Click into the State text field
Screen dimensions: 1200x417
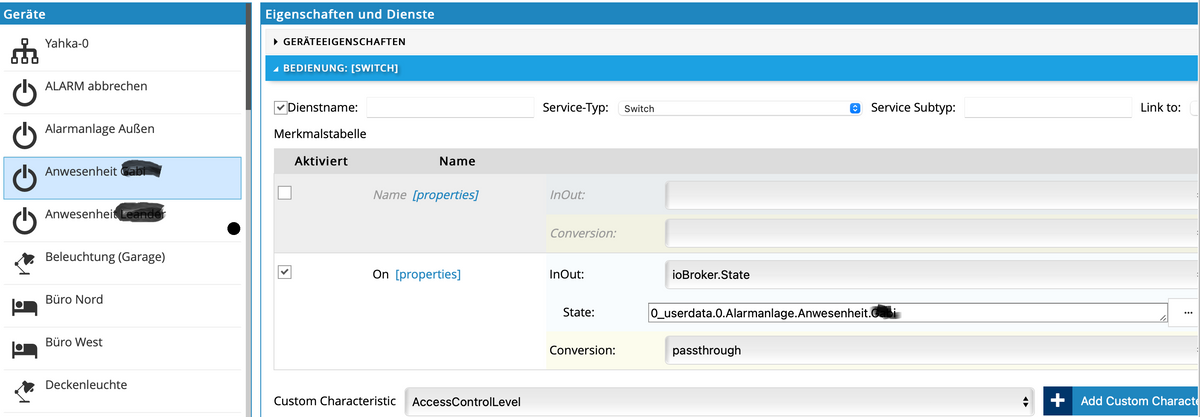906,313
